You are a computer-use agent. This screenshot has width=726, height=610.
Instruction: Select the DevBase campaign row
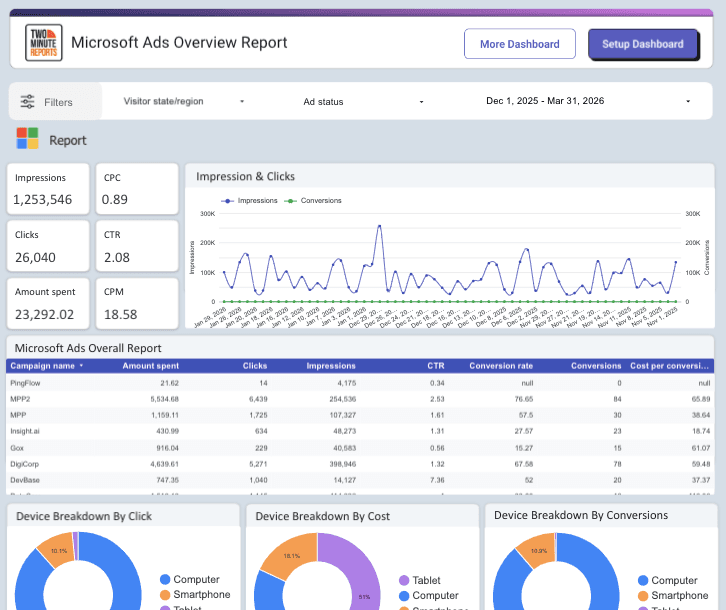(x=360, y=480)
